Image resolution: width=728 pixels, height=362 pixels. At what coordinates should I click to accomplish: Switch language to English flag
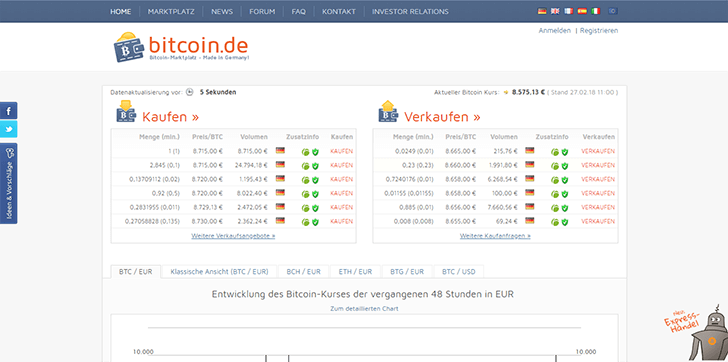point(555,11)
